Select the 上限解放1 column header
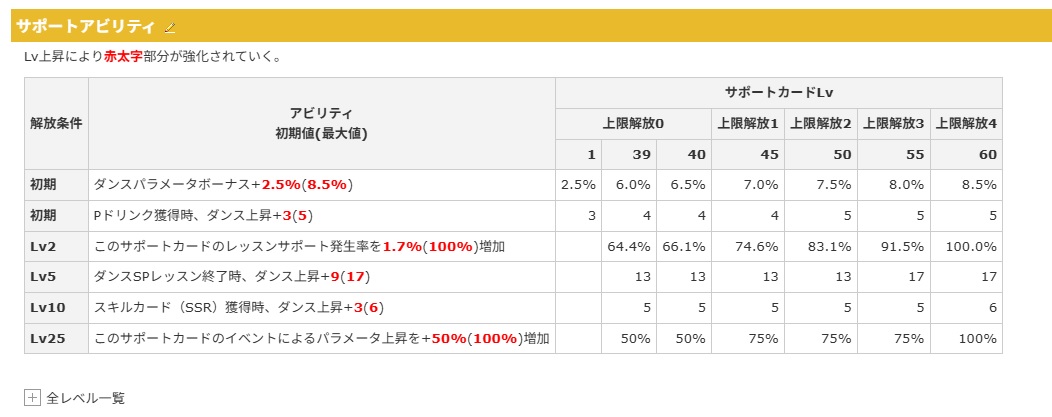The height and width of the screenshot is (417, 1052). (747, 123)
